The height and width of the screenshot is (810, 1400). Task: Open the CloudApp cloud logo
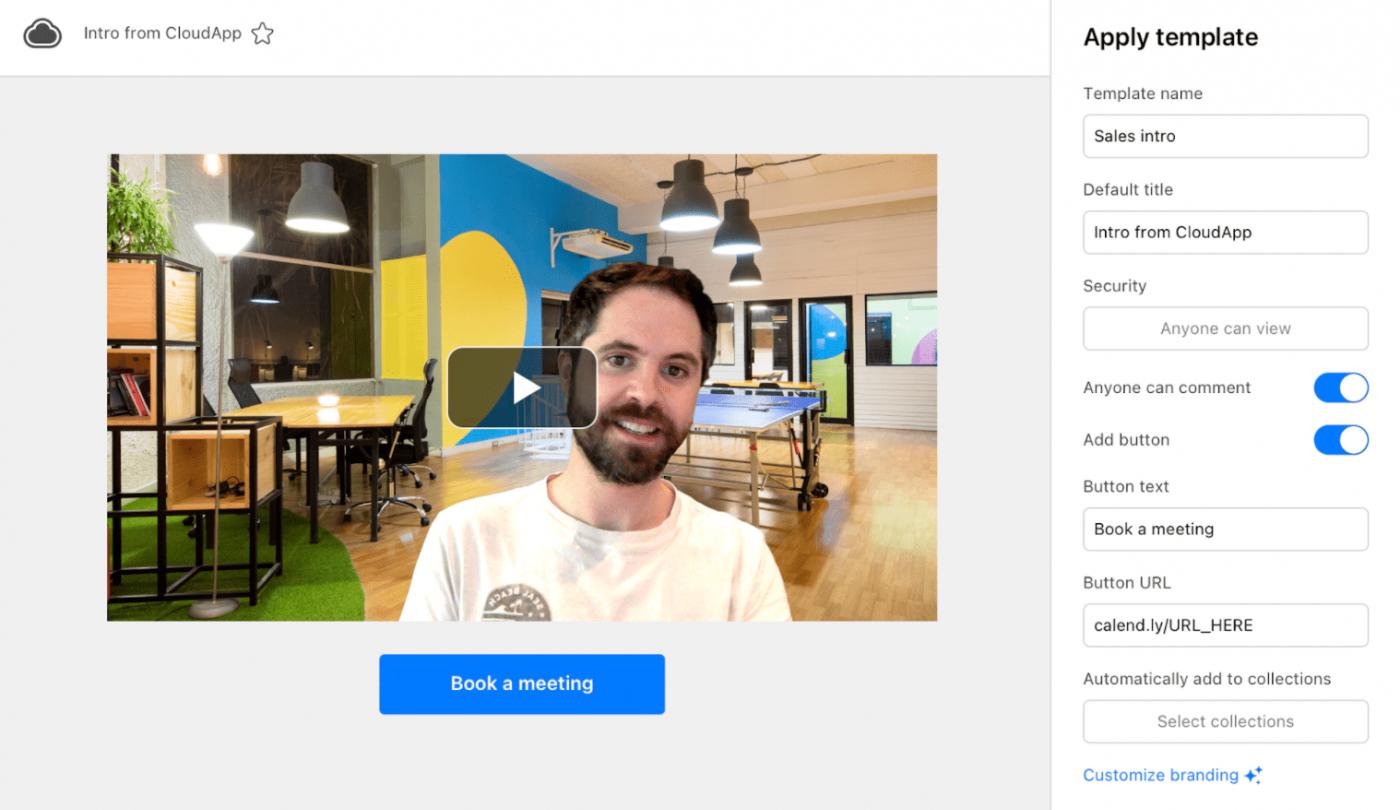43,34
